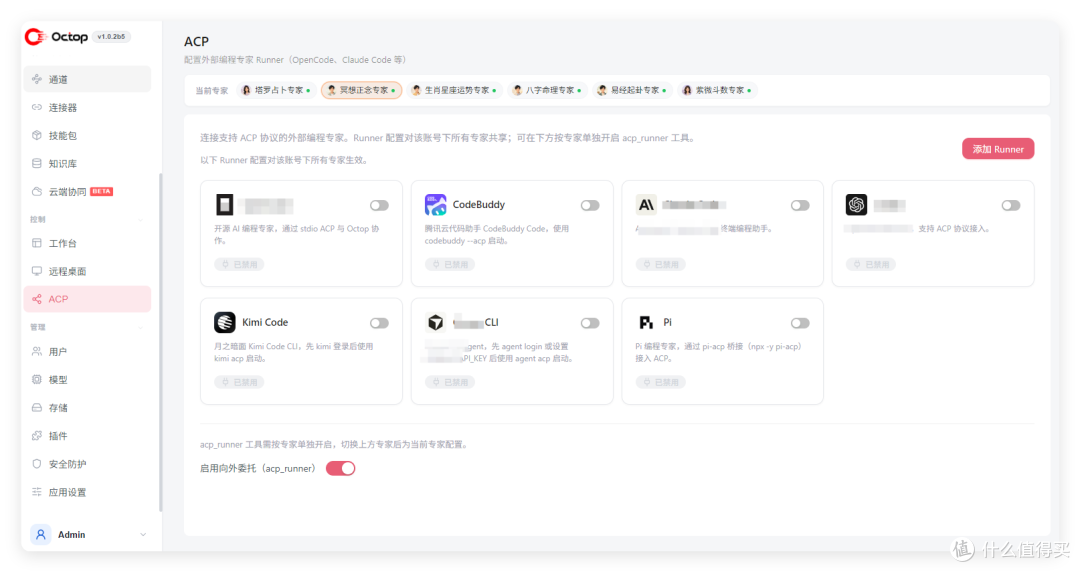The height and width of the screenshot is (572, 1080).
Task: Click the 应用设置 sliders icon
Action: (37, 492)
